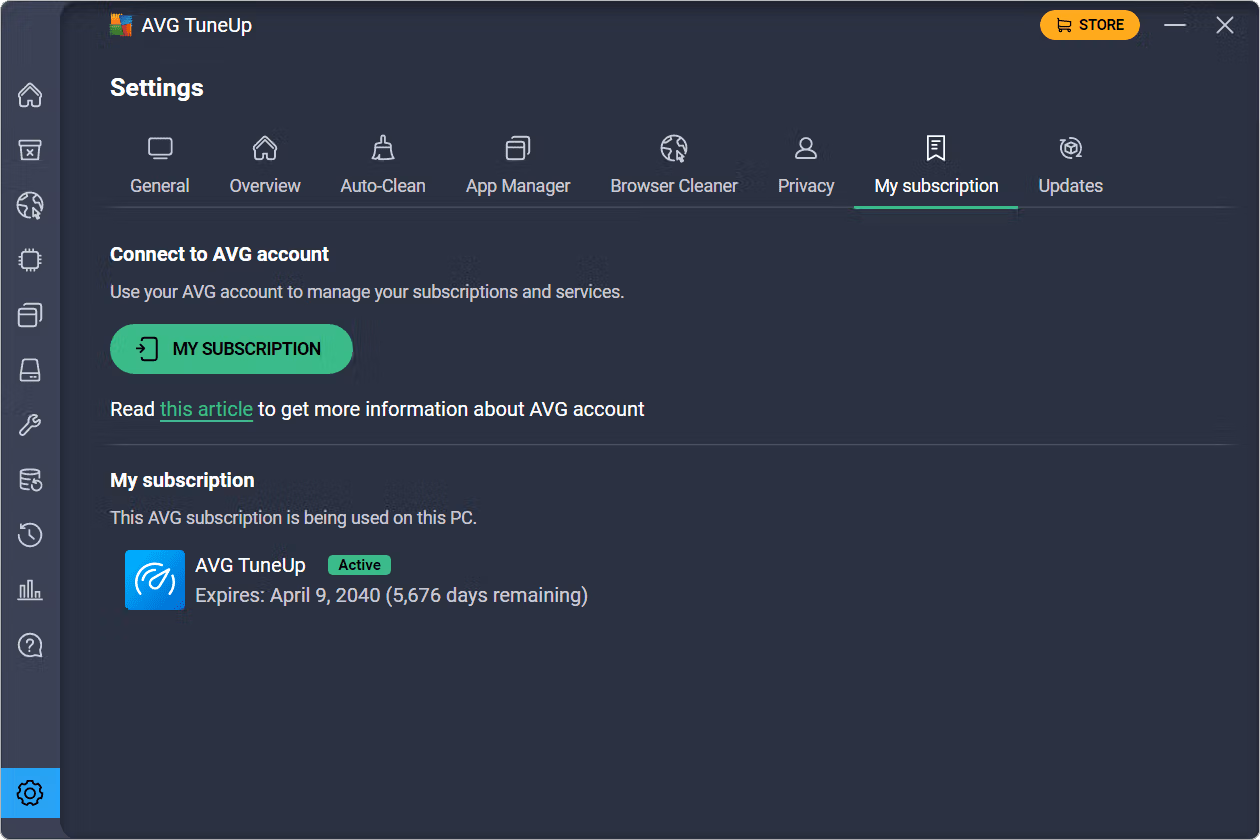Switch to the Overview settings tab
This screenshot has width=1260, height=840.
tap(265, 167)
